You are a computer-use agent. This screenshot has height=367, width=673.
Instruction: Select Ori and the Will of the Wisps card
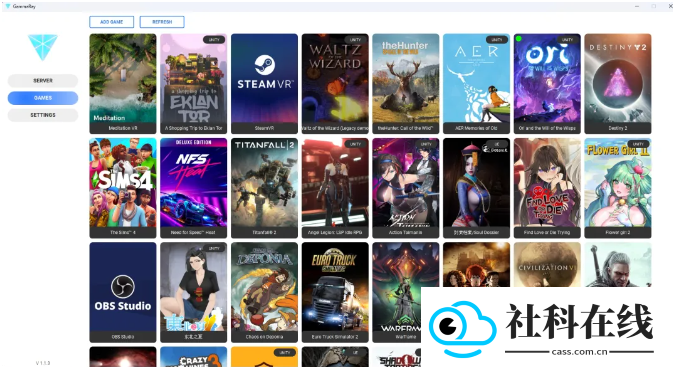click(x=547, y=84)
